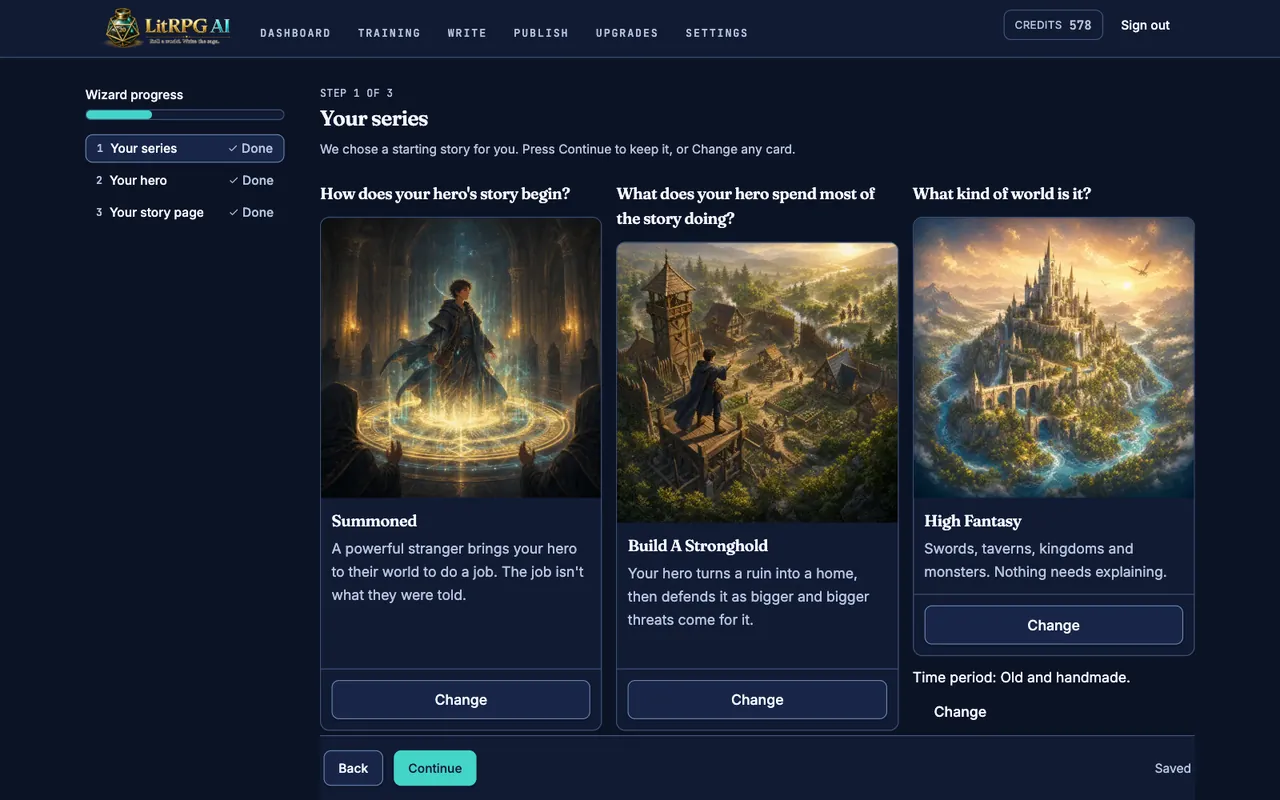
Task: Click the Build A Stronghold card image
Action: click(757, 383)
